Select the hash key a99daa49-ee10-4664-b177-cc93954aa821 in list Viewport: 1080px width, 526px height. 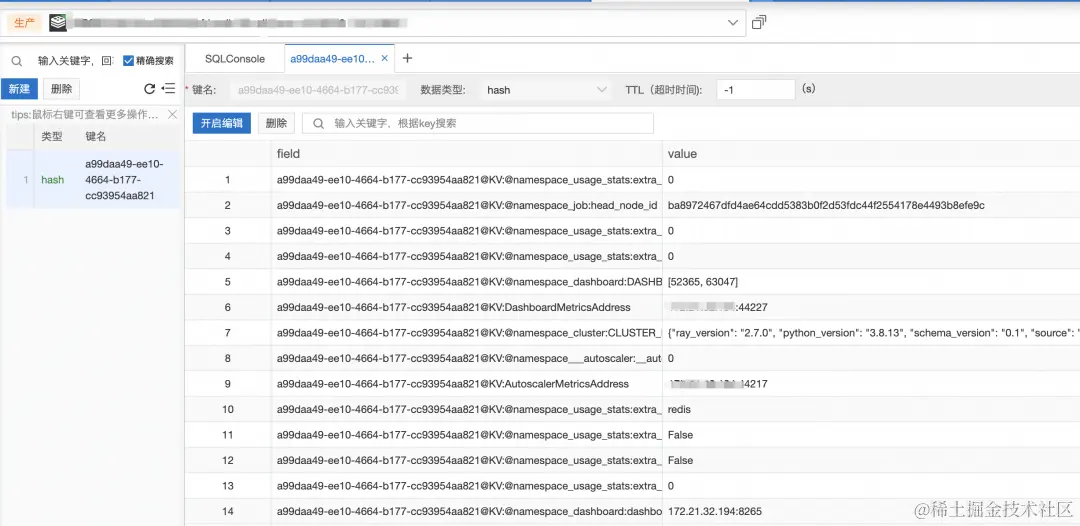[x=93, y=180]
